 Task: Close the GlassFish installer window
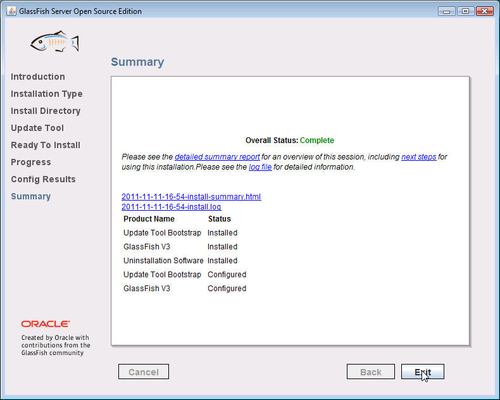coord(485,11)
